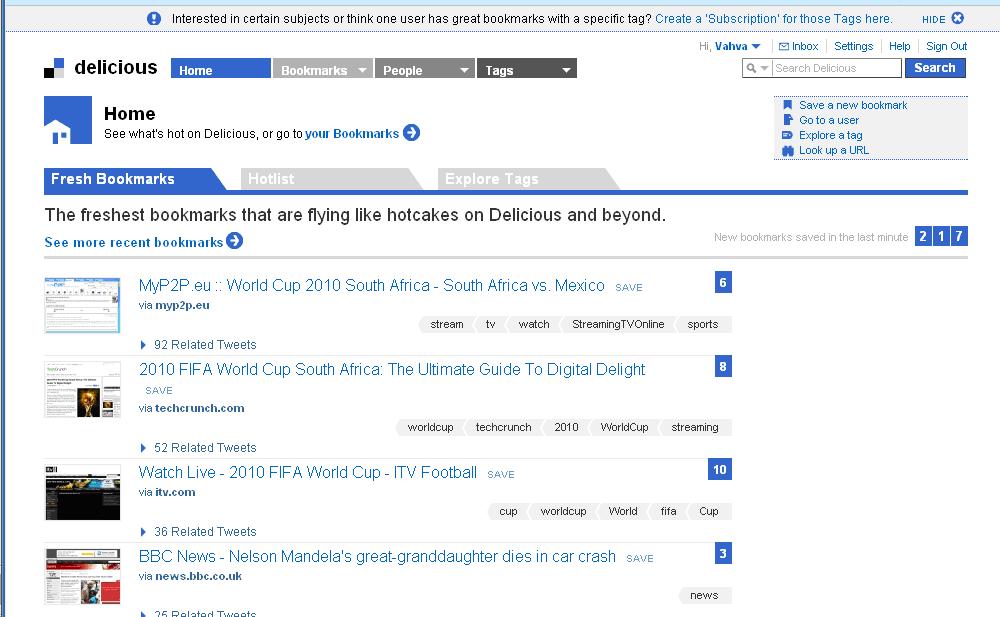Open the People menu dropdown
The width and height of the screenshot is (1000, 617).
464,70
